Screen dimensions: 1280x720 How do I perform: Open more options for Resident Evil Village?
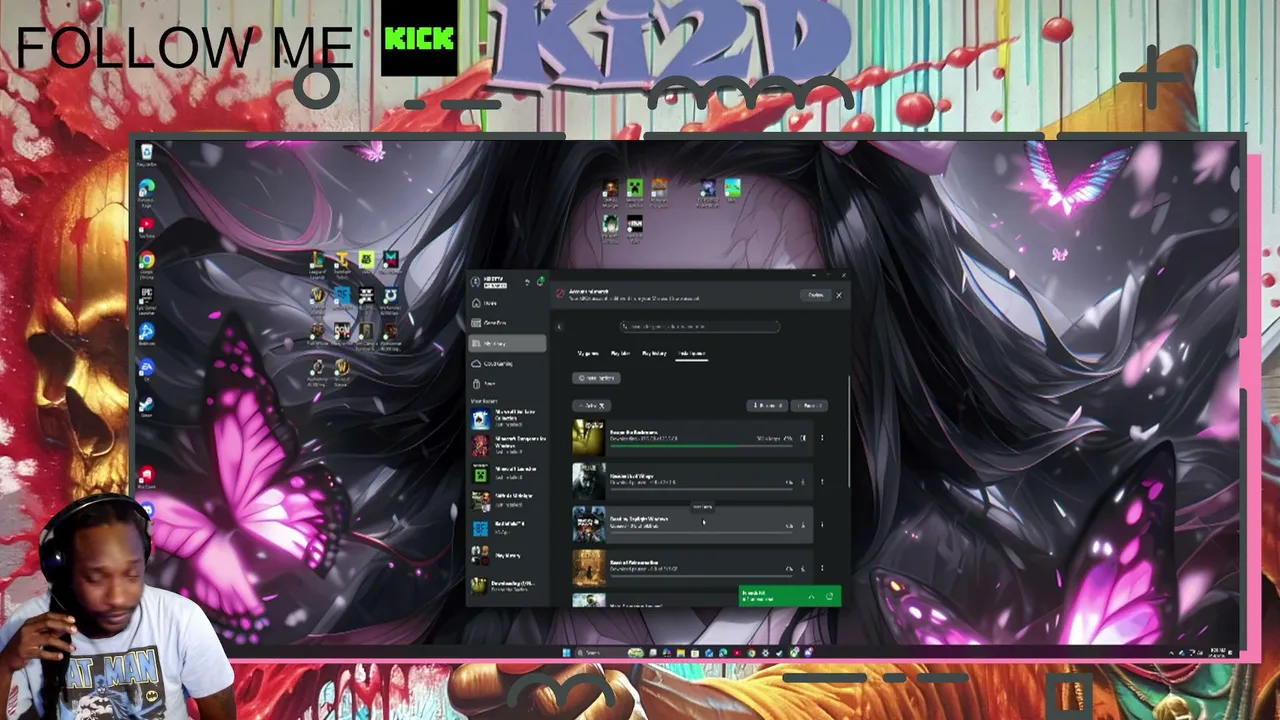tap(822, 482)
